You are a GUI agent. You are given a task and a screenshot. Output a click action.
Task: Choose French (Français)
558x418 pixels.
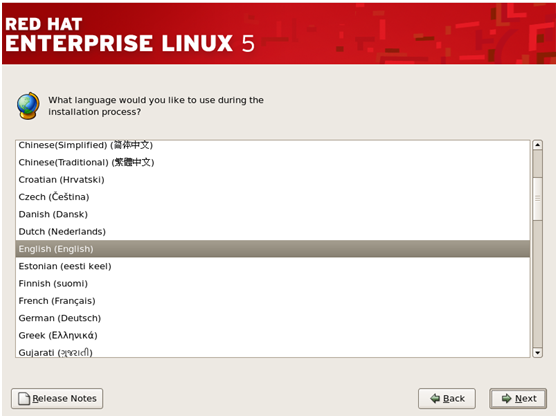point(273,301)
